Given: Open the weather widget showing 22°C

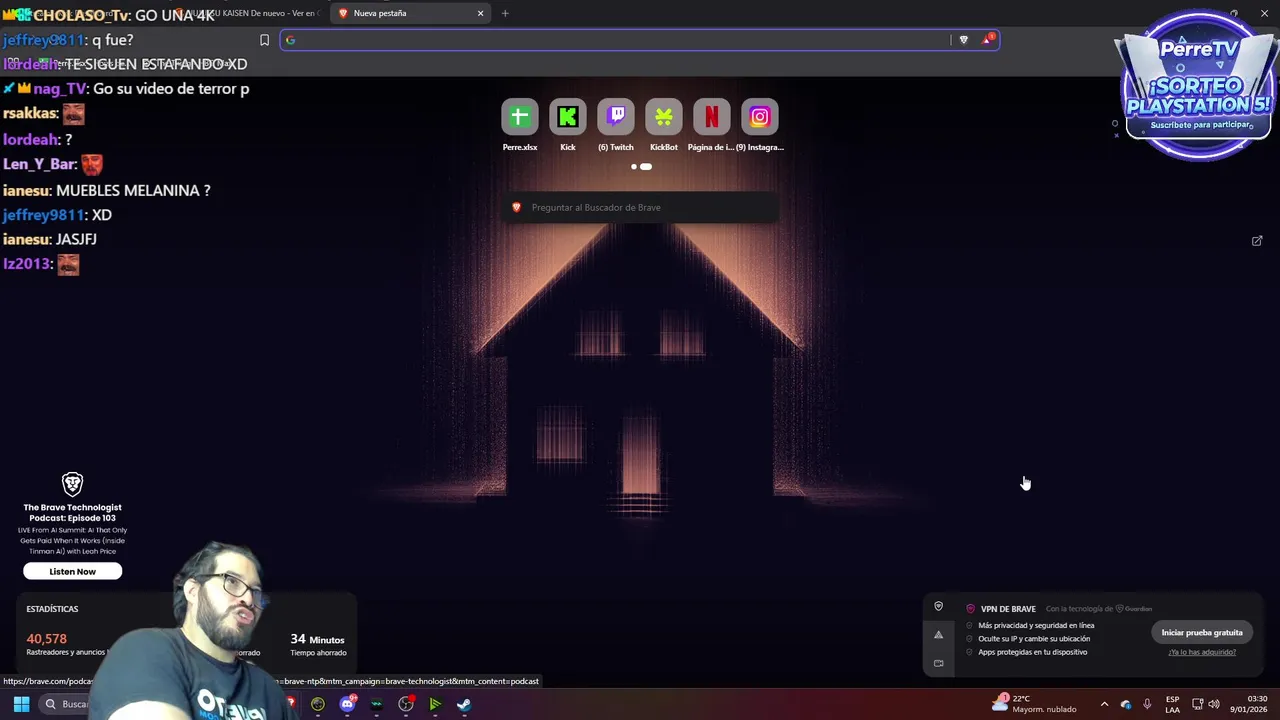Looking at the screenshot, I should point(1035,704).
